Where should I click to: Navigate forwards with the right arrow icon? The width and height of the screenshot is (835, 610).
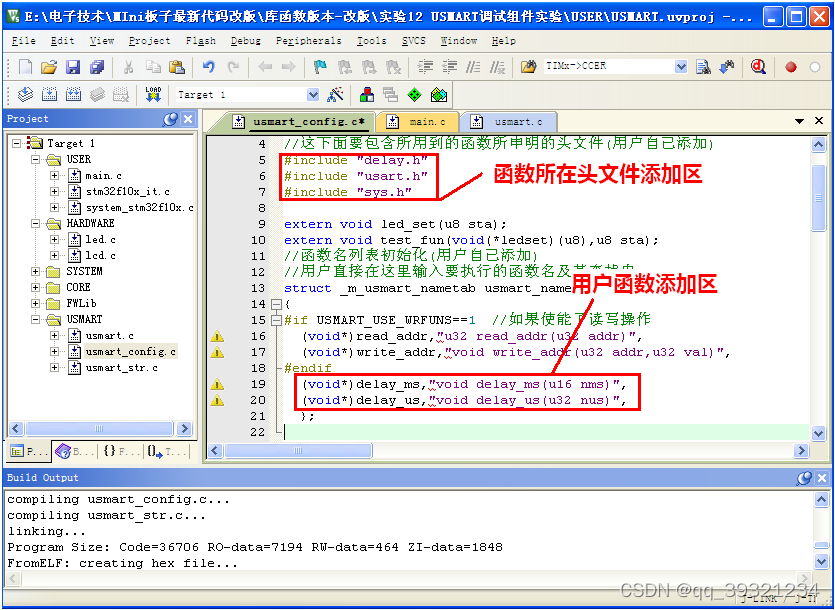[288, 67]
